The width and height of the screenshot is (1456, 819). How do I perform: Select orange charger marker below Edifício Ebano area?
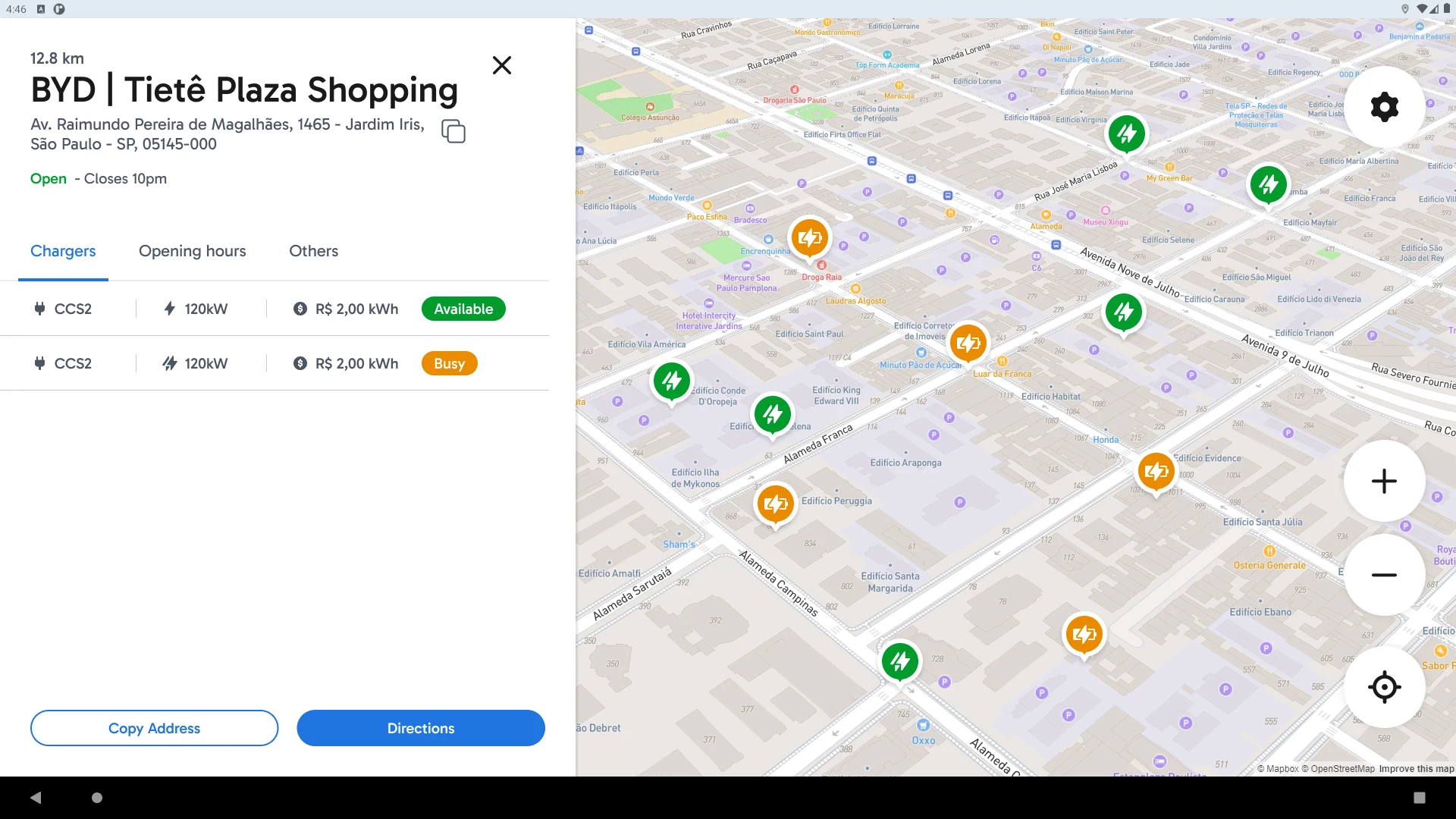point(1084,634)
